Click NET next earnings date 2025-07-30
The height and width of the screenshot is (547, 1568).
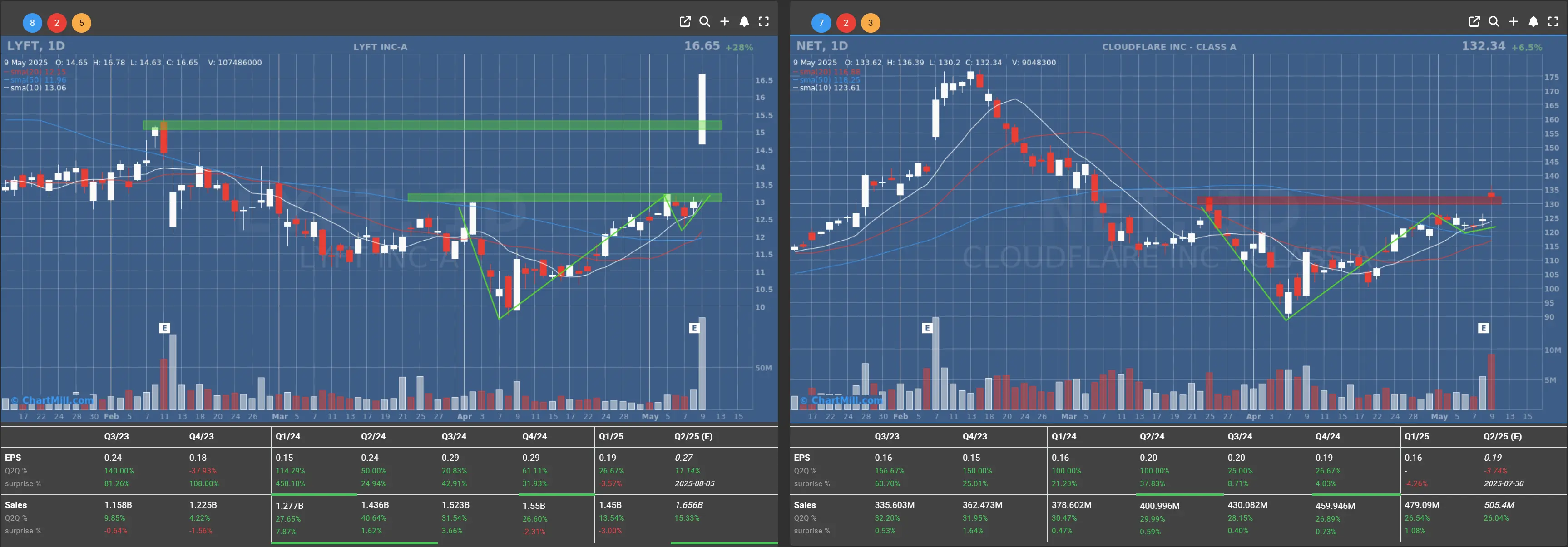coord(1504,484)
